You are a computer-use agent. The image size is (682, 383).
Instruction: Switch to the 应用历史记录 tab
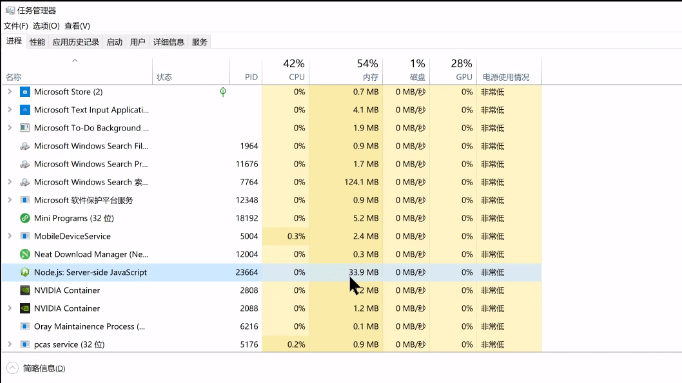(x=76, y=42)
